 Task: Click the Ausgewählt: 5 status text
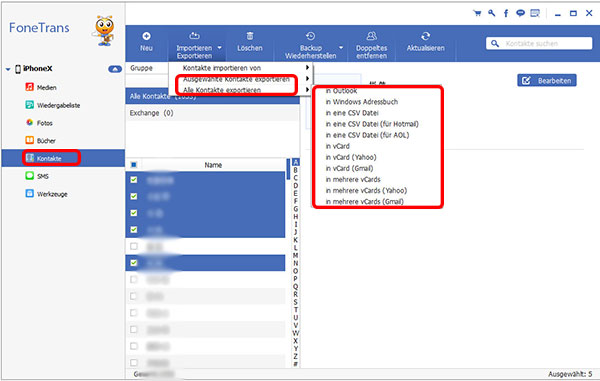[x=570, y=374]
